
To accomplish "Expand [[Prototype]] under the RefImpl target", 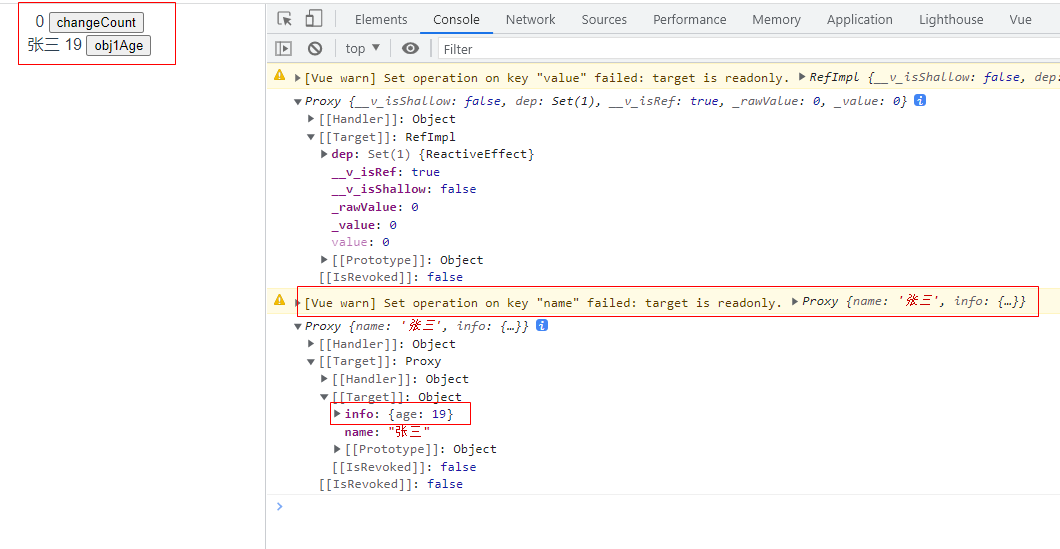I will (x=324, y=260).
